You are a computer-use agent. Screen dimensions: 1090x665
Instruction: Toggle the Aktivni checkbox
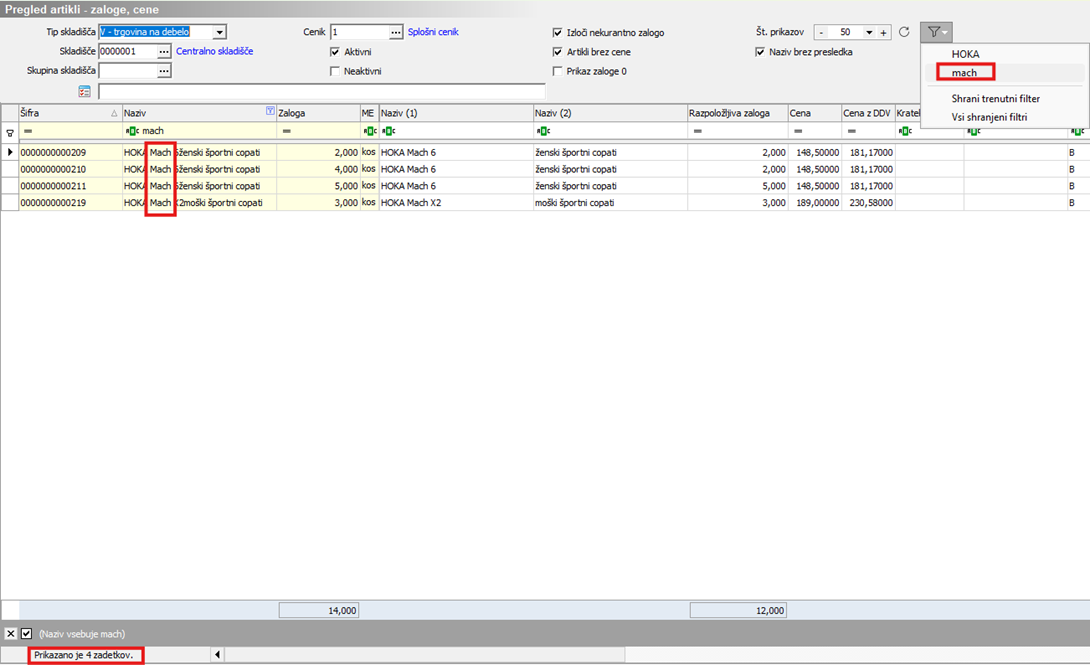(x=335, y=51)
